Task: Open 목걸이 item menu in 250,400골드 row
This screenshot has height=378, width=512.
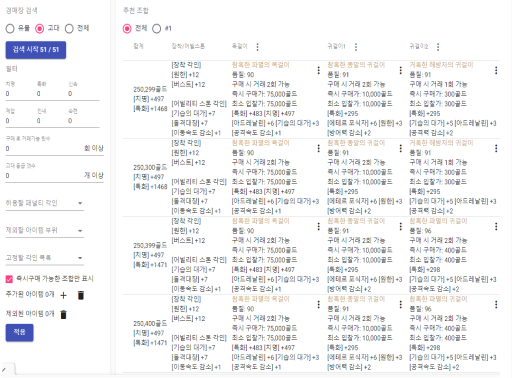Action: (319, 304)
